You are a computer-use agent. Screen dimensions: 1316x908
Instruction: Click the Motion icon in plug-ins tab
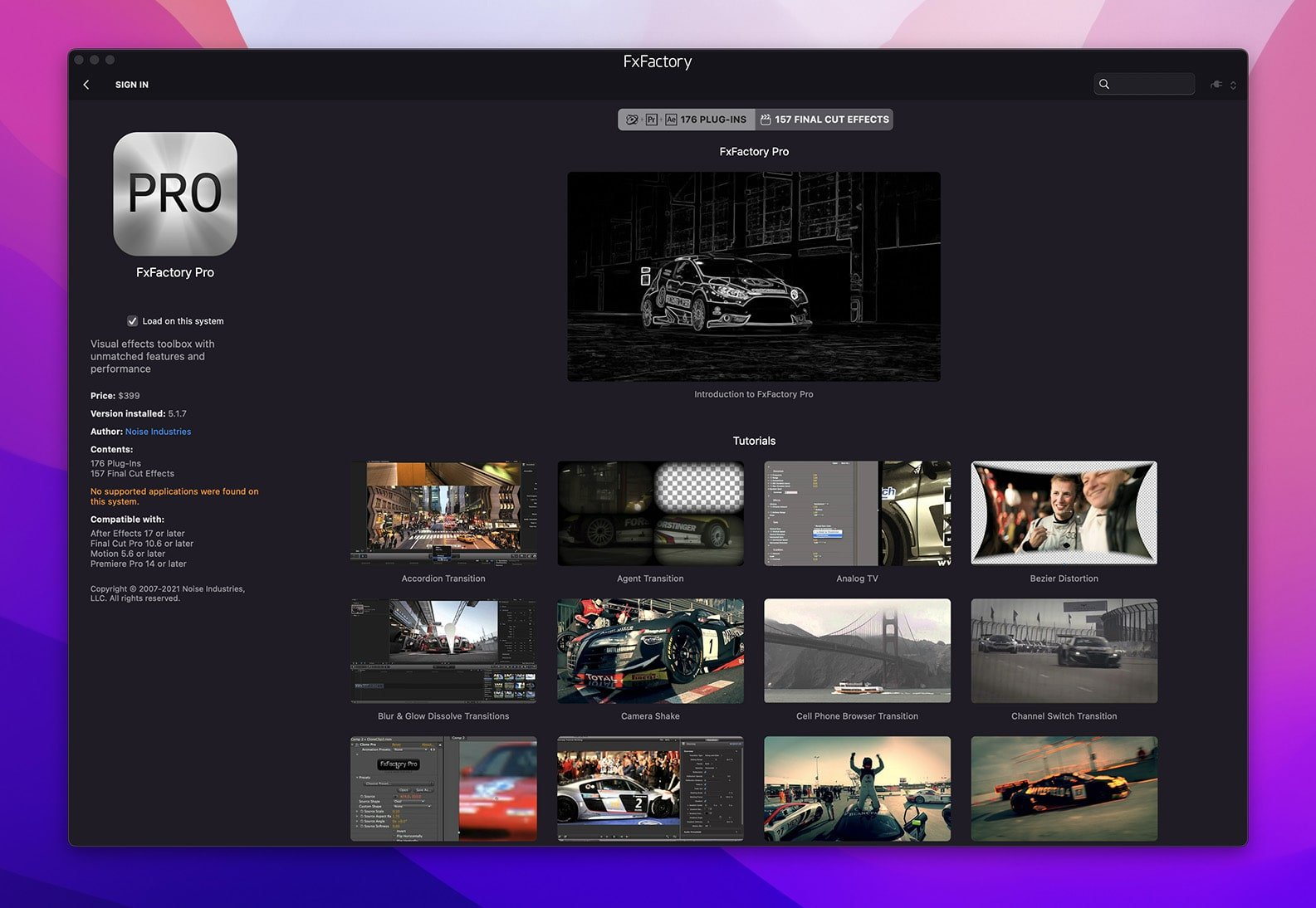coord(632,120)
